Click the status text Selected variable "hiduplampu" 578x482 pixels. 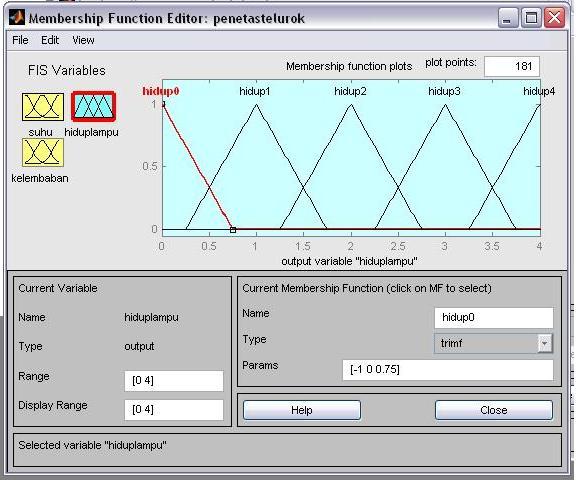click(x=92, y=446)
